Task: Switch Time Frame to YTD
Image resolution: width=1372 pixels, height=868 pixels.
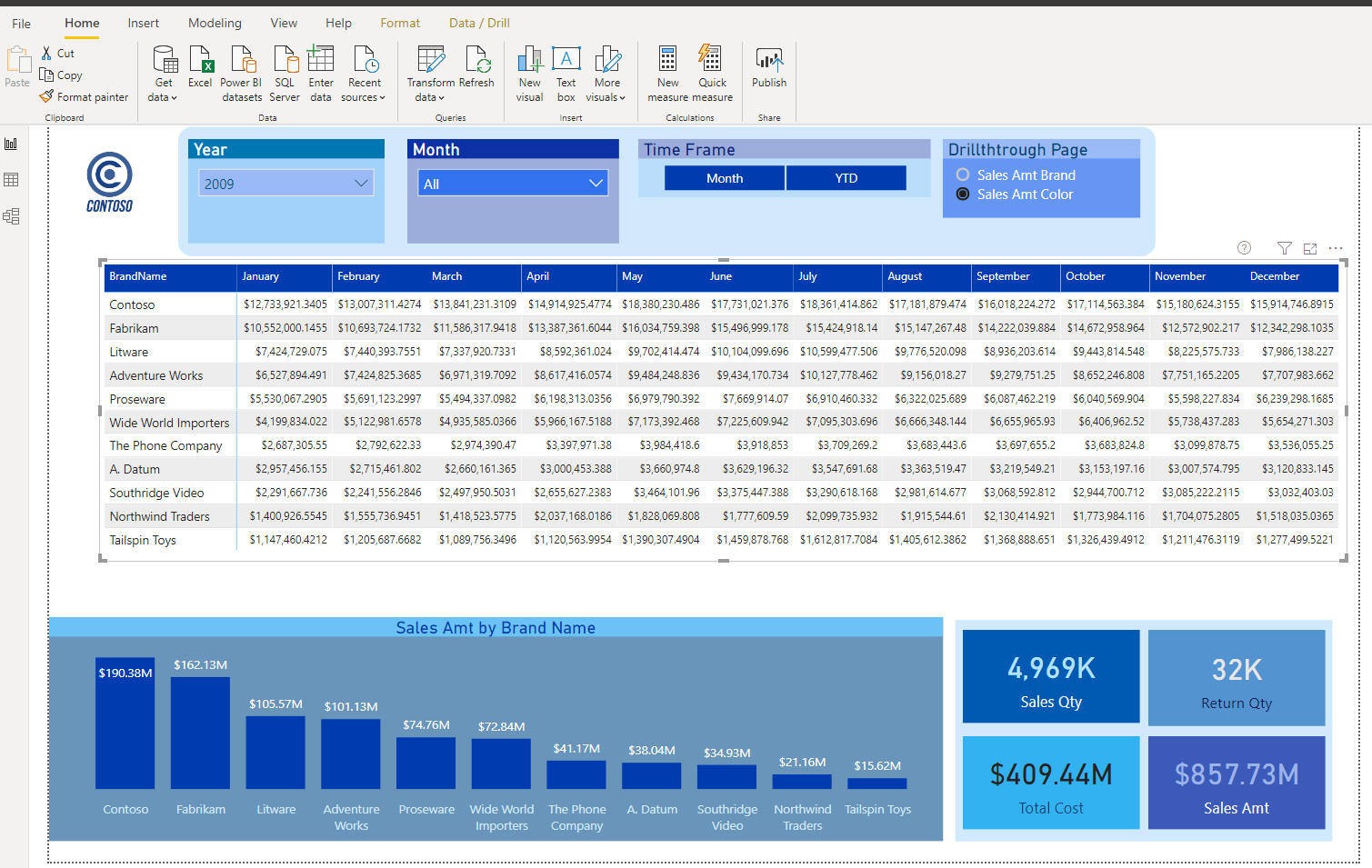Action: [x=846, y=177]
